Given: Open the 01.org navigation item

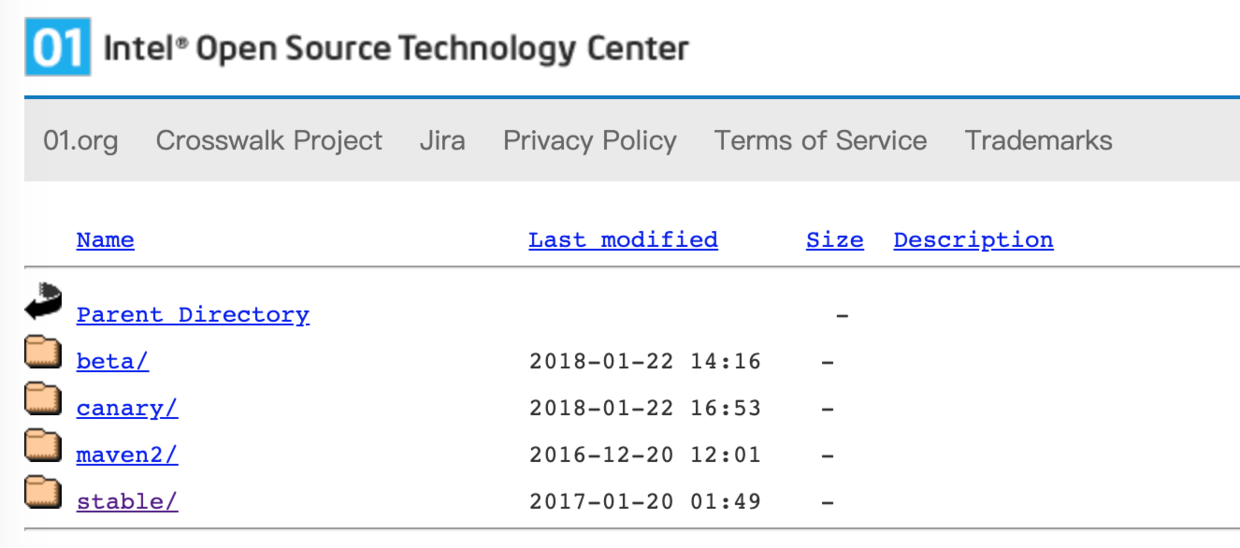Looking at the screenshot, I should pyautogui.click(x=80, y=141).
